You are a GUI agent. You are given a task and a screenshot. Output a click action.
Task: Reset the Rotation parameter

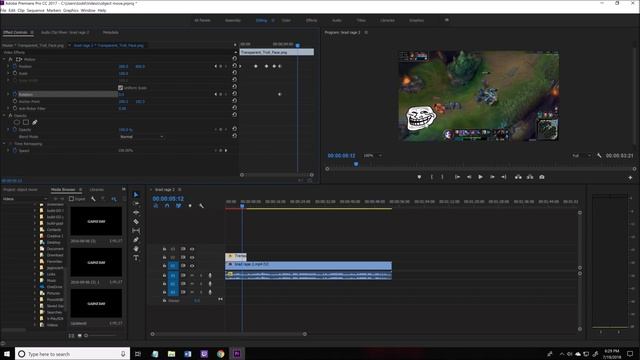pyautogui.click(x=235, y=94)
